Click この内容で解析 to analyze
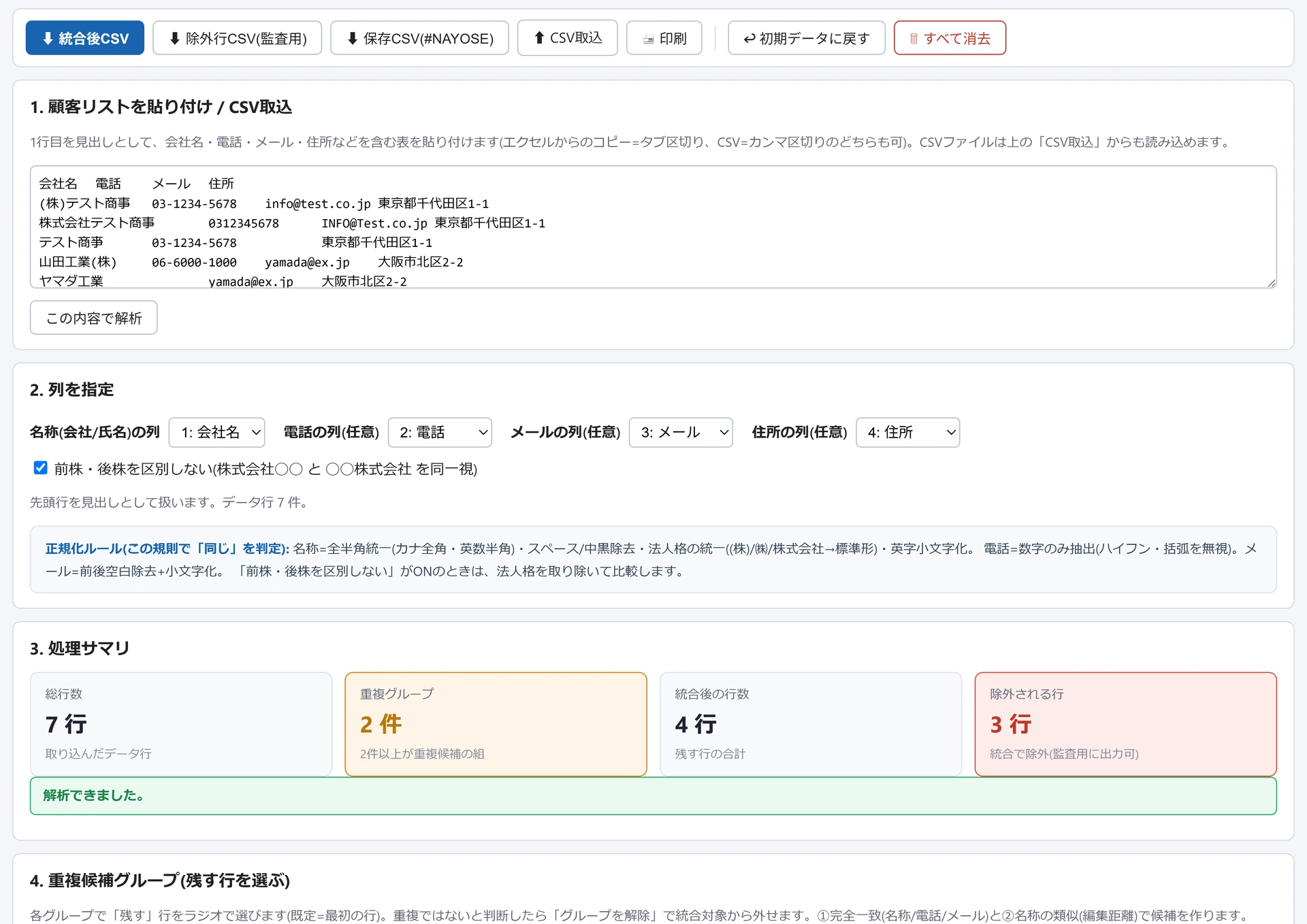This screenshot has width=1307, height=924. pyautogui.click(x=93, y=318)
